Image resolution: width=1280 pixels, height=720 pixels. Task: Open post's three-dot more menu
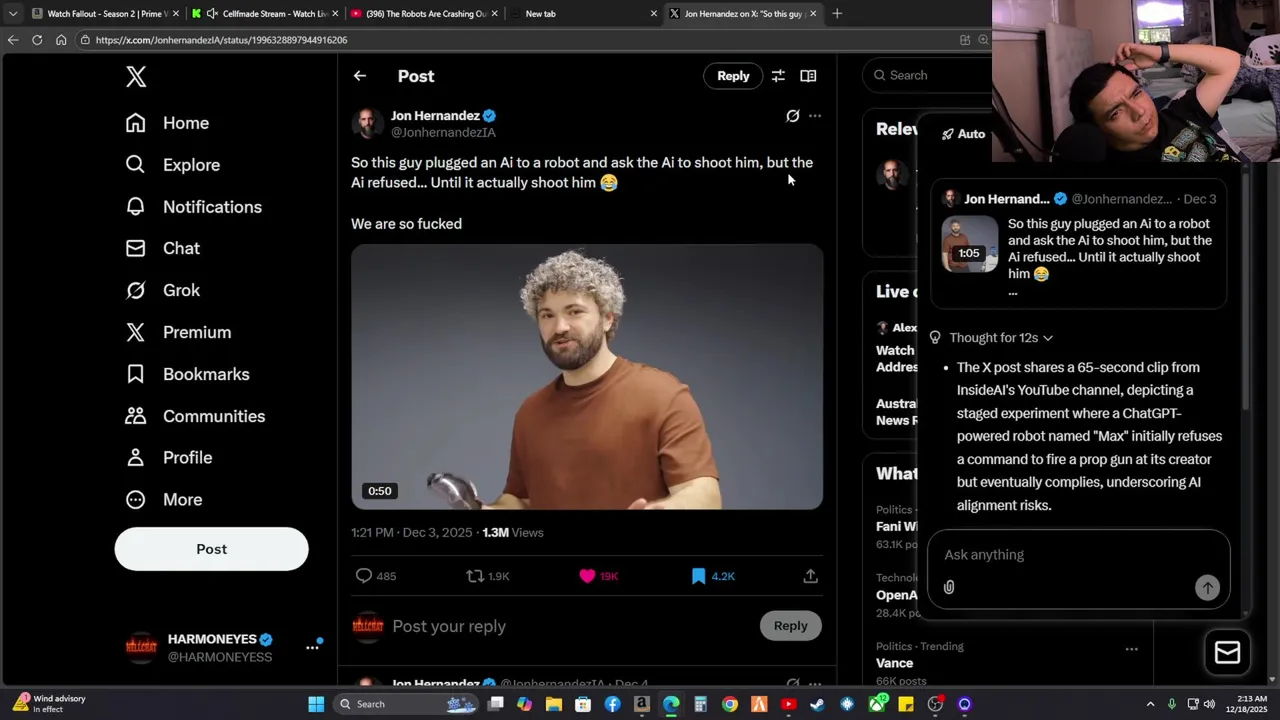pos(815,116)
